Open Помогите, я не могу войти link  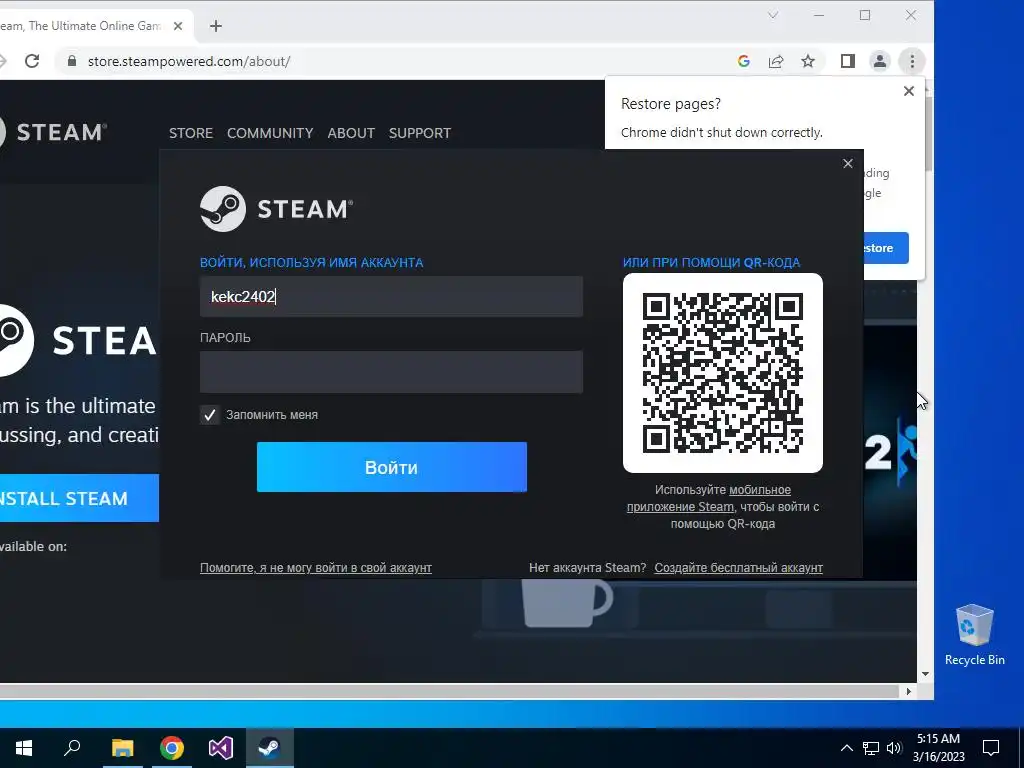(315, 568)
